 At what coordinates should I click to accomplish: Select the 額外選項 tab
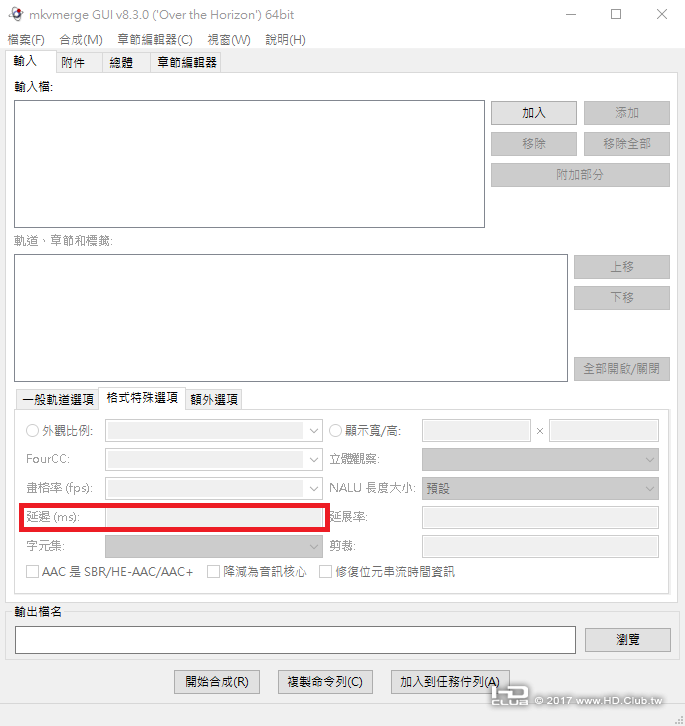[x=214, y=400]
